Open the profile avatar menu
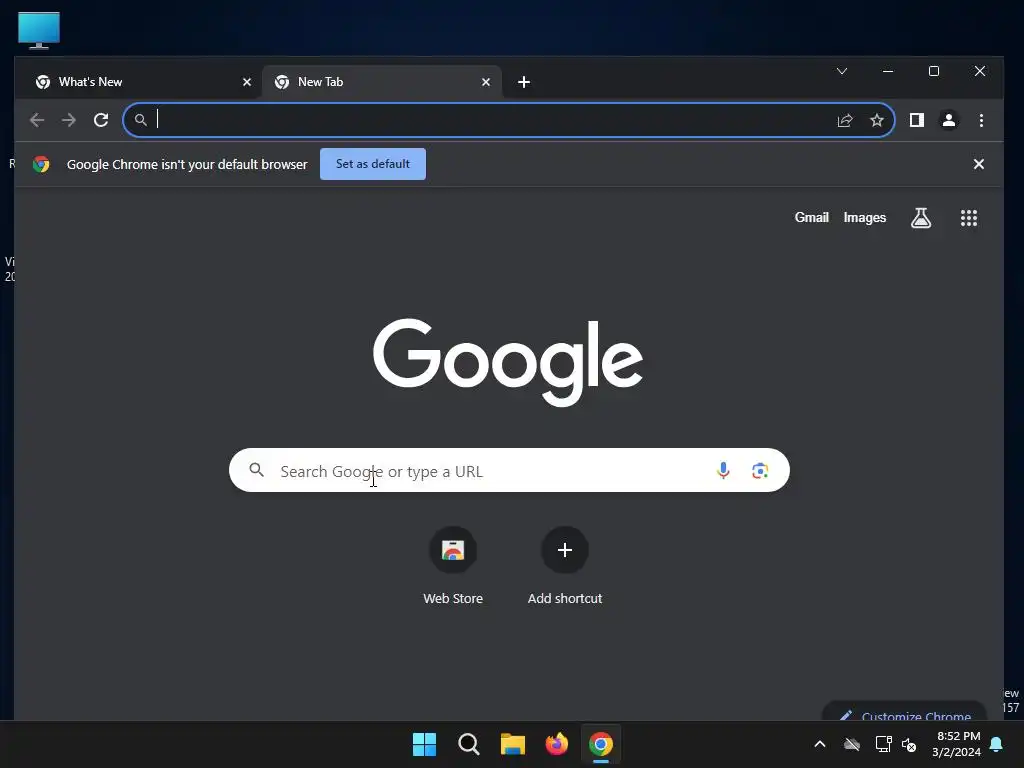Viewport: 1024px width, 768px height. point(949,120)
